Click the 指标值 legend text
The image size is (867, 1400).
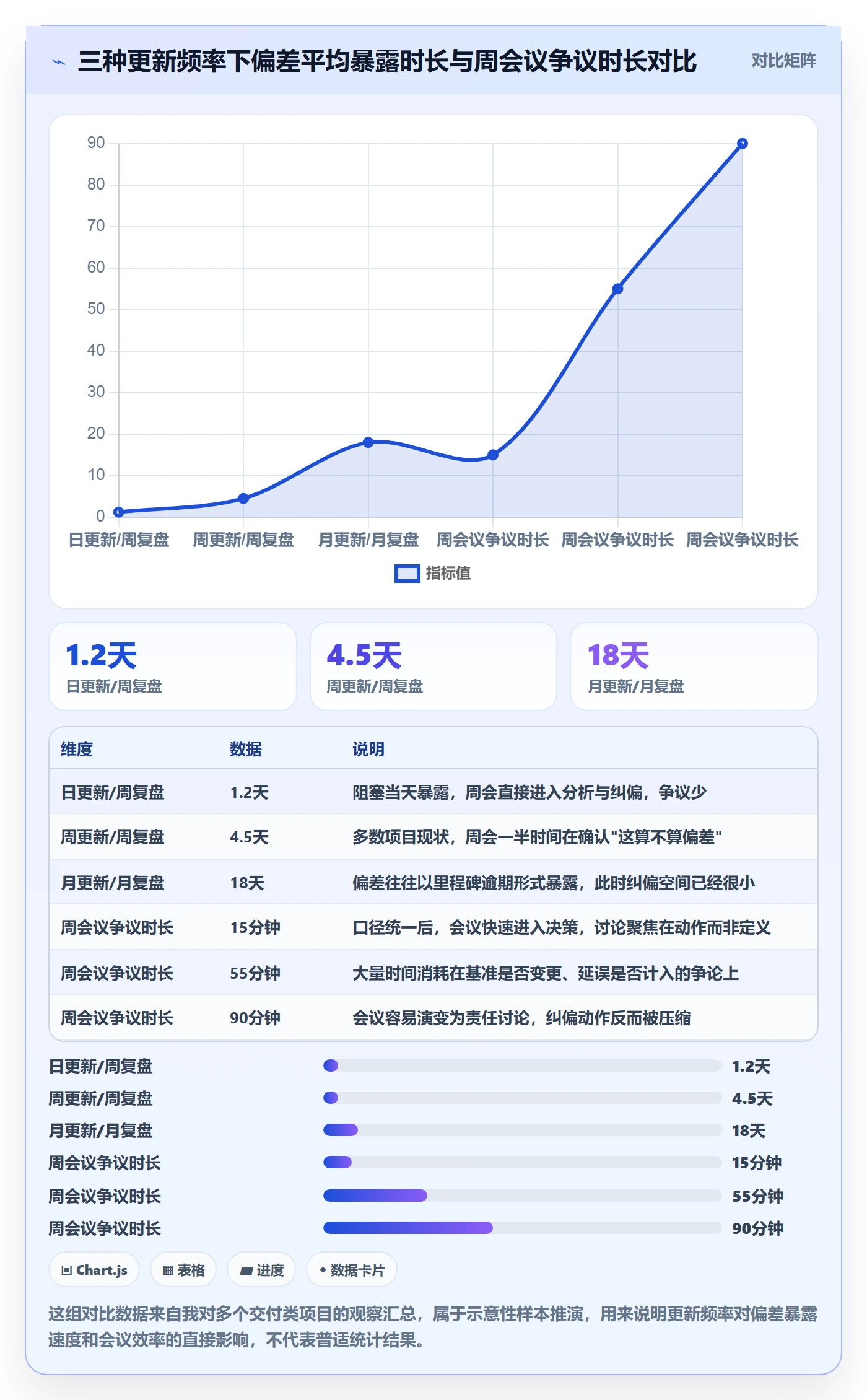point(448,574)
